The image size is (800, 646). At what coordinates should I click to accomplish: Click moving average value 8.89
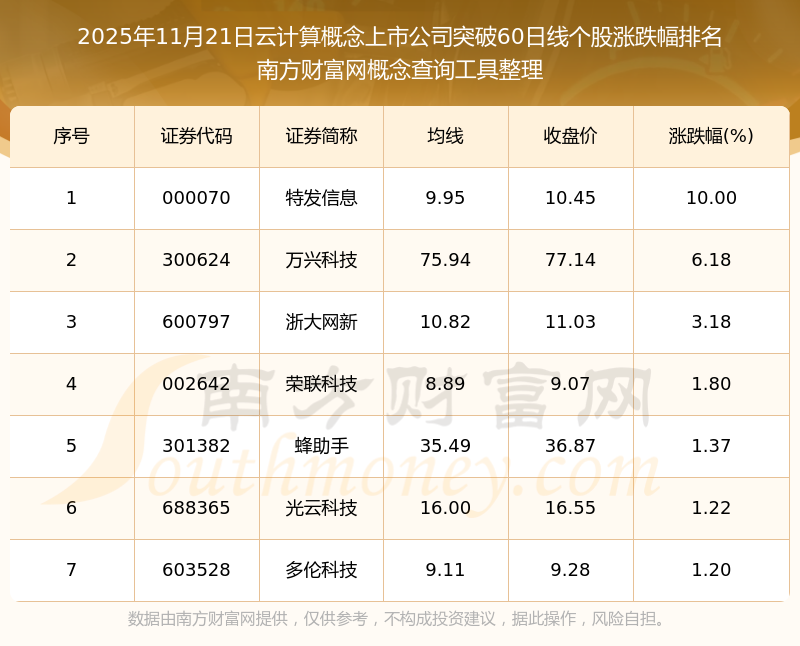[445, 384]
